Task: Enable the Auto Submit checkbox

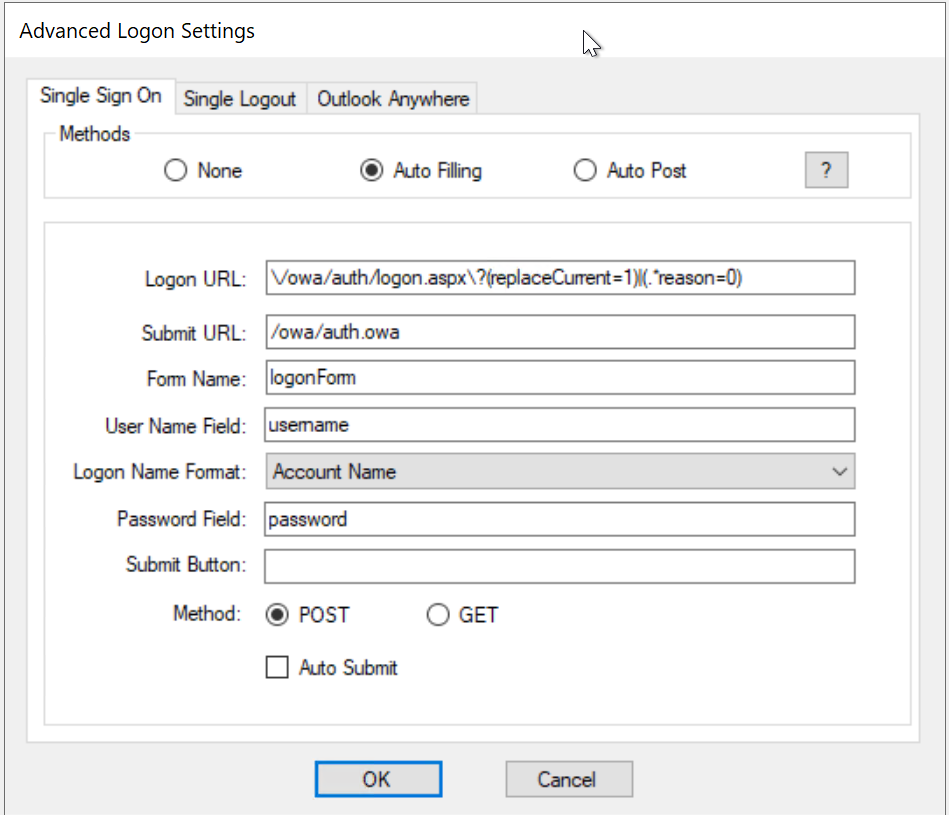Action: pyautogui.click(x=277, y=668)
